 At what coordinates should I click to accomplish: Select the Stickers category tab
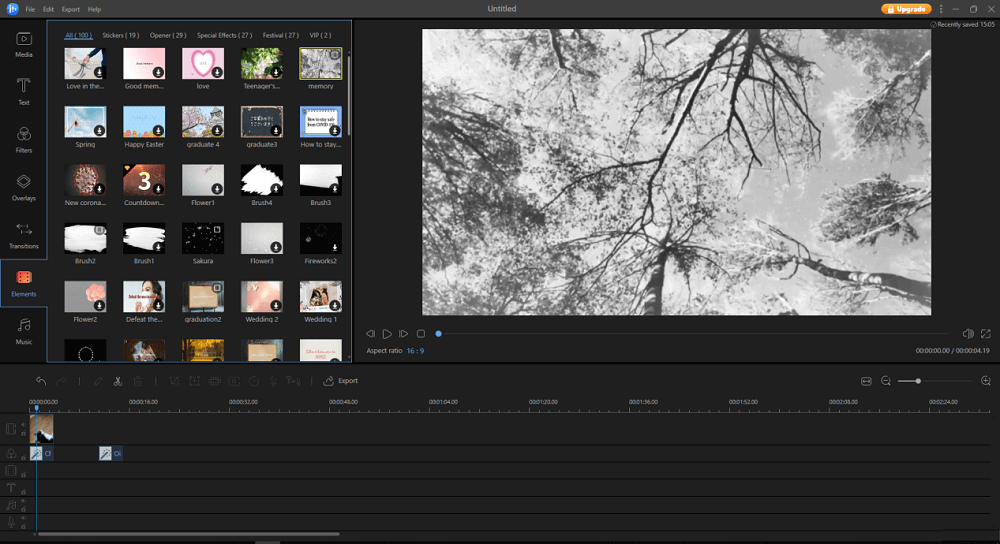pos(120,35)
